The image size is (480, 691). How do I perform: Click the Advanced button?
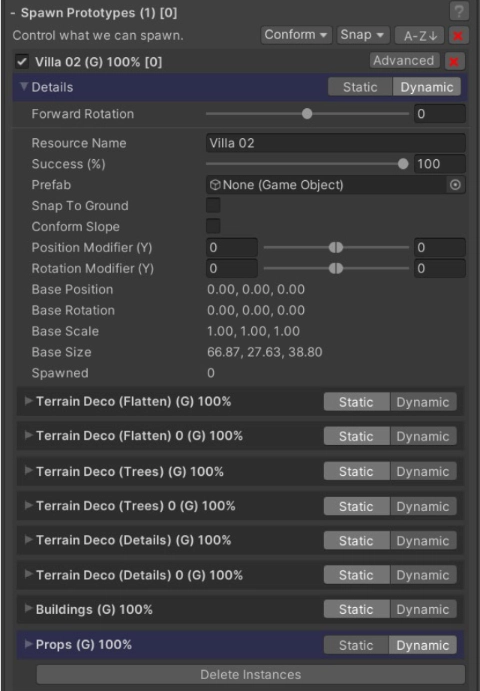[404, 61]
